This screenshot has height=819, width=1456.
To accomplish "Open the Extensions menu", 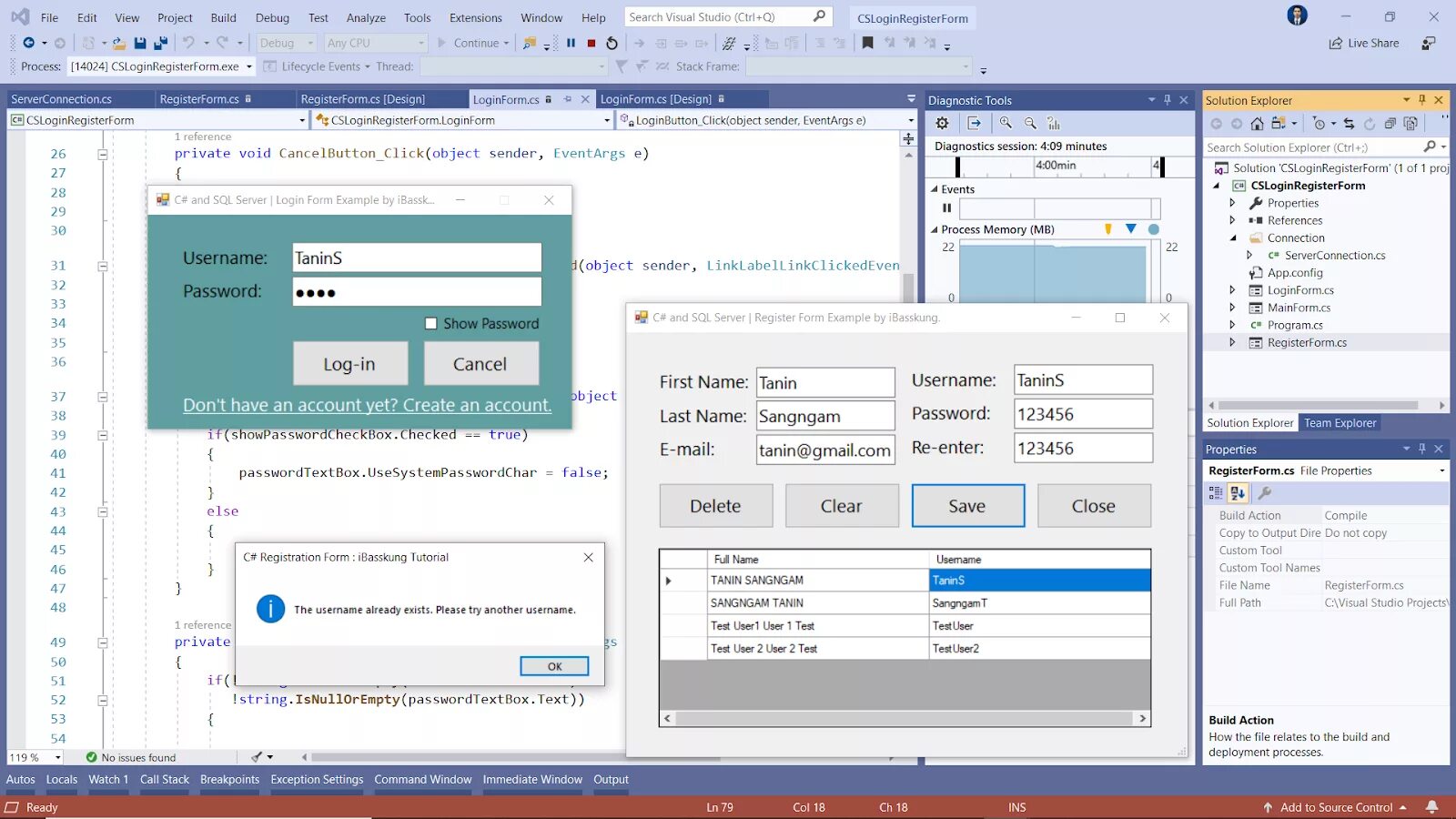I will 475,17.
